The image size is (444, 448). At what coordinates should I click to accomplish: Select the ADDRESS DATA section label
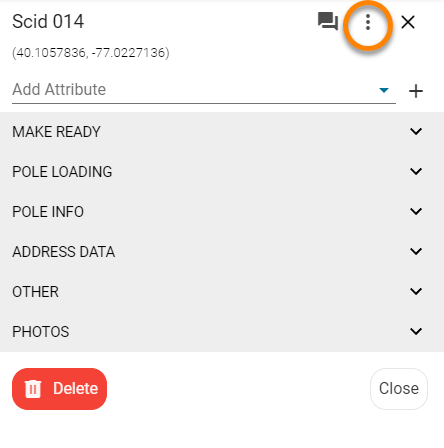pos(64,252)
